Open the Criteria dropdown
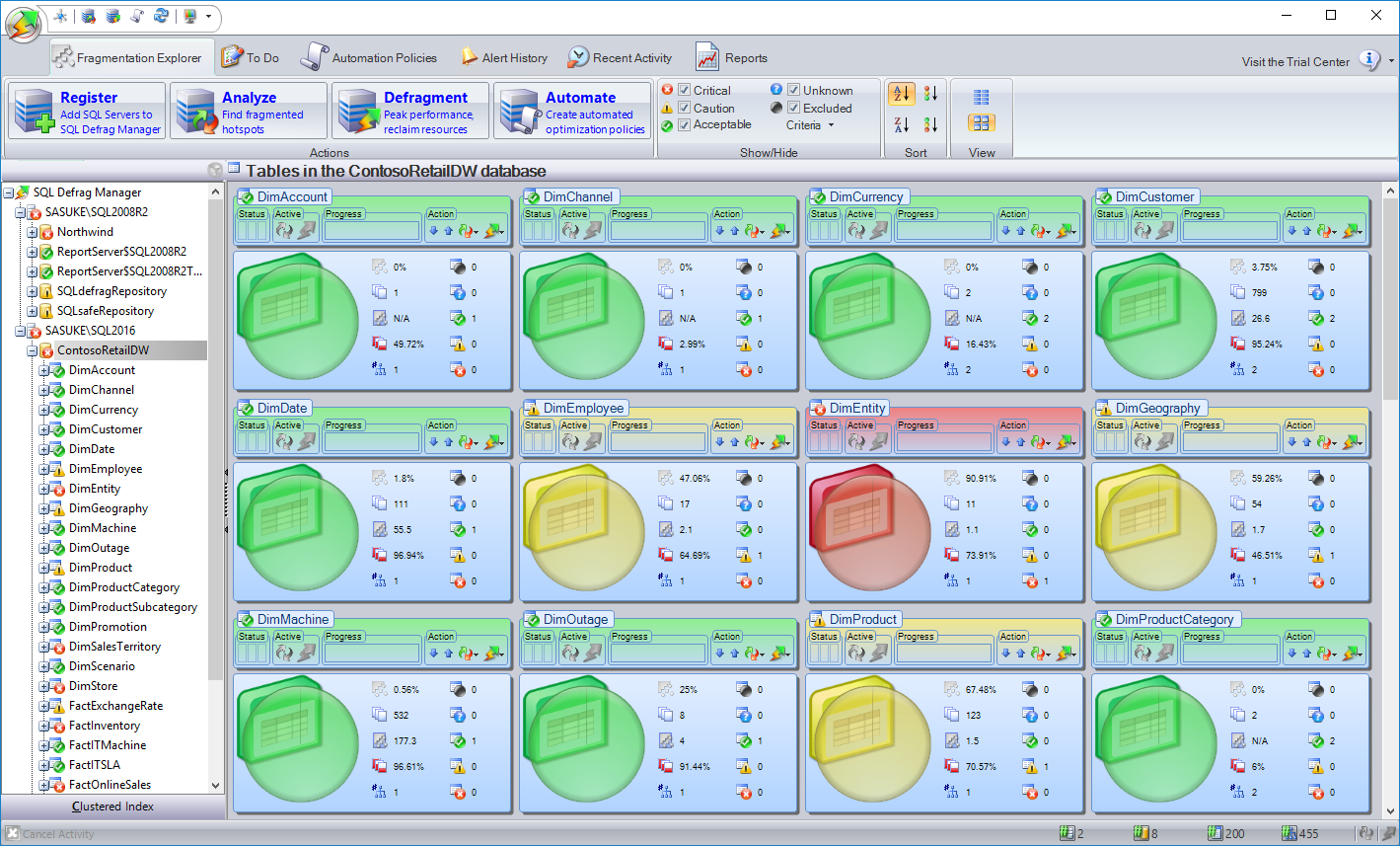The width and height of the screenshot is (1400, 846). pyautogui.click(x=810, y=125)
